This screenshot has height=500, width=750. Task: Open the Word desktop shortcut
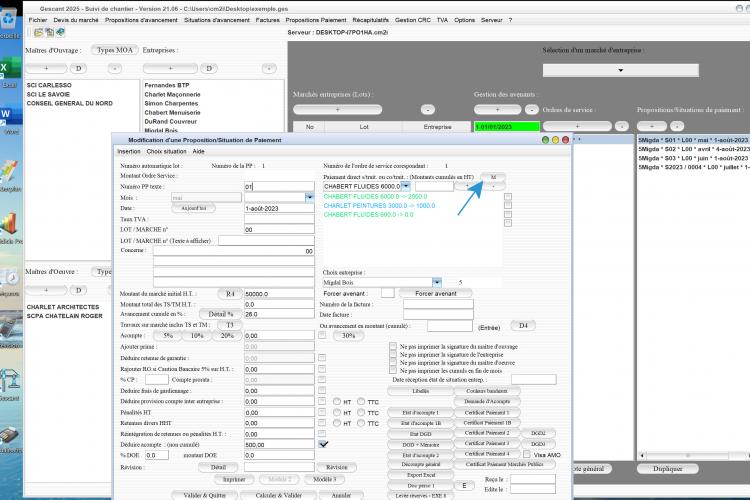click(x=10, y=116)
